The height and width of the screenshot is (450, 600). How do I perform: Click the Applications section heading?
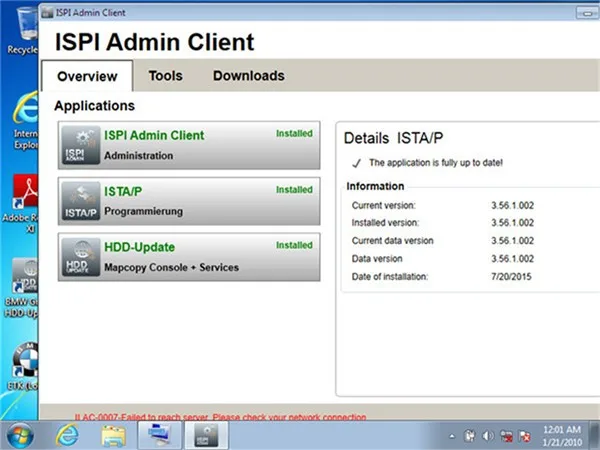click(95, 106)
